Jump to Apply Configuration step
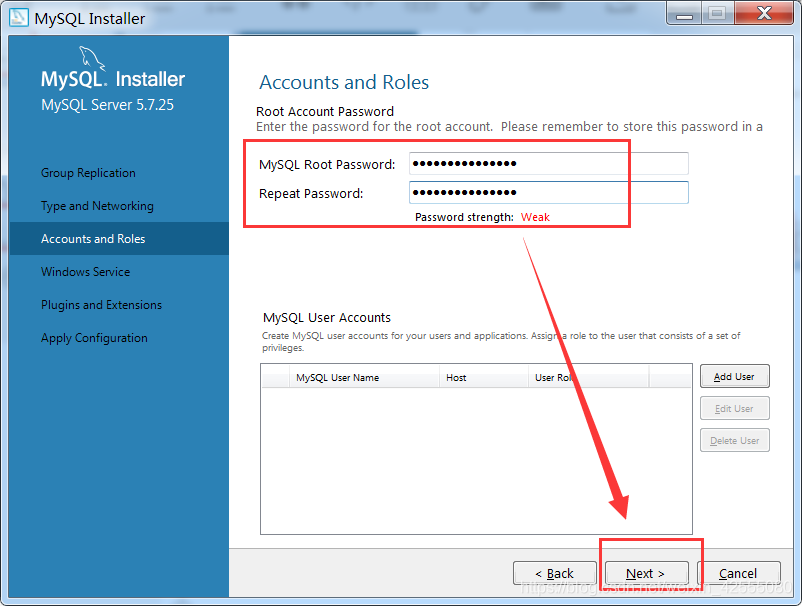Screen dimensions: 802x606 94,338
